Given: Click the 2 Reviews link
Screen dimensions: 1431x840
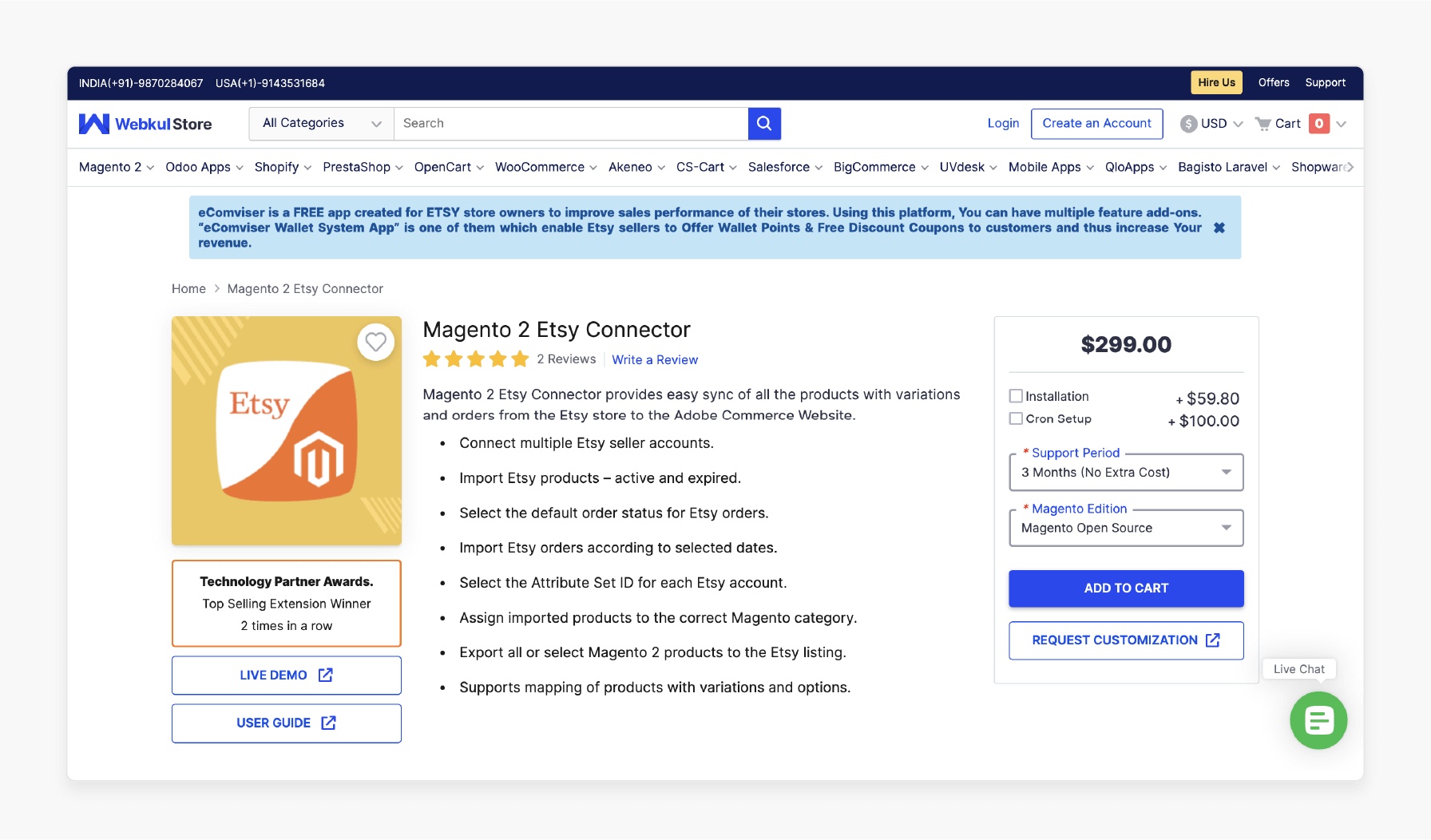Looking at the screenshot, I should [566, 359].
